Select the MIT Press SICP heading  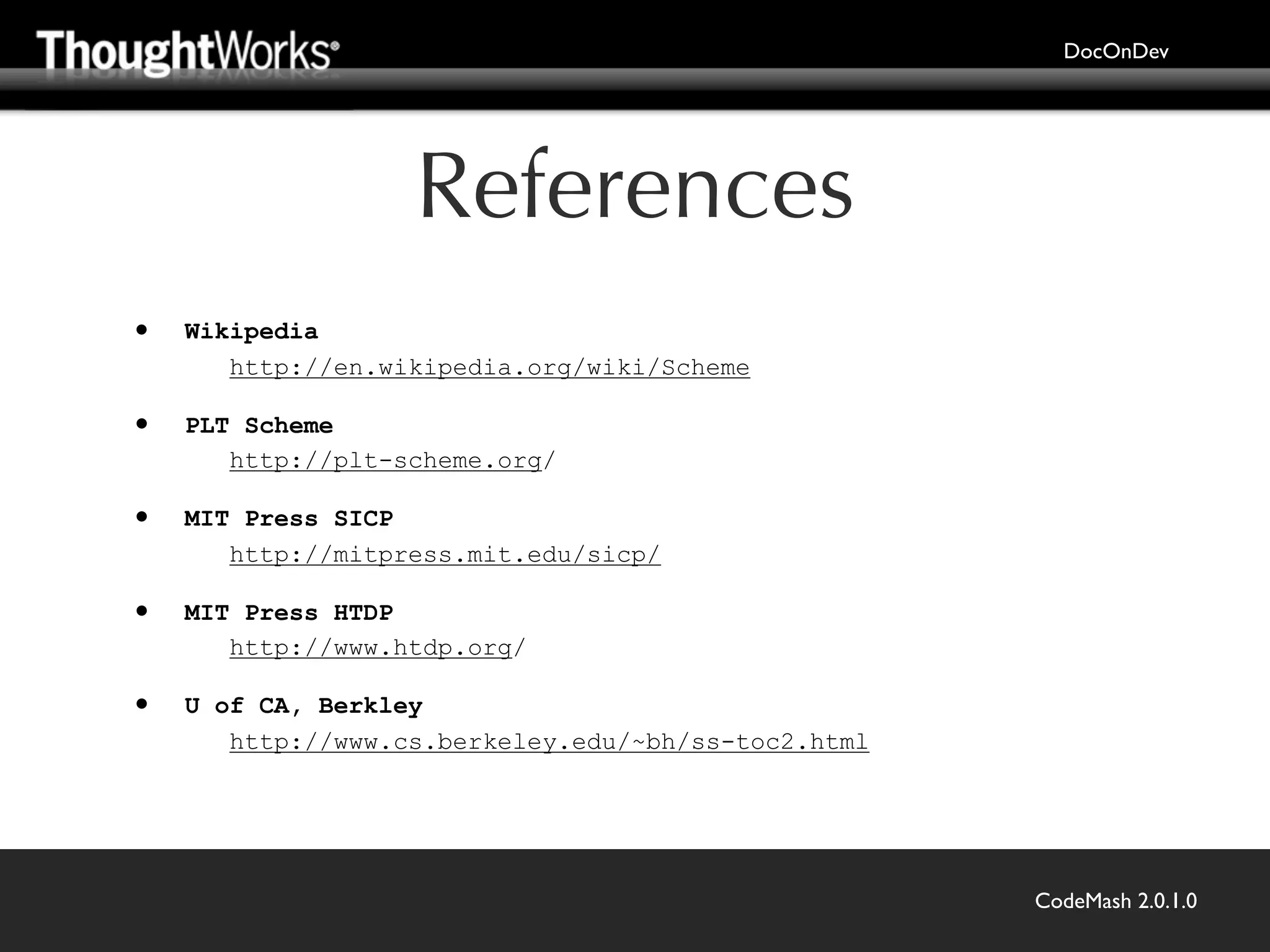[x=288, y=518]
